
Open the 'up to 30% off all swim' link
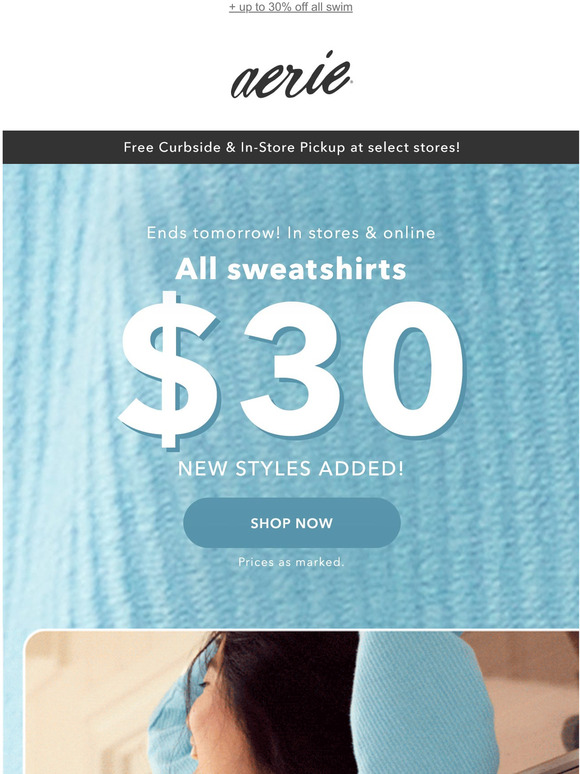click(291, 7)
